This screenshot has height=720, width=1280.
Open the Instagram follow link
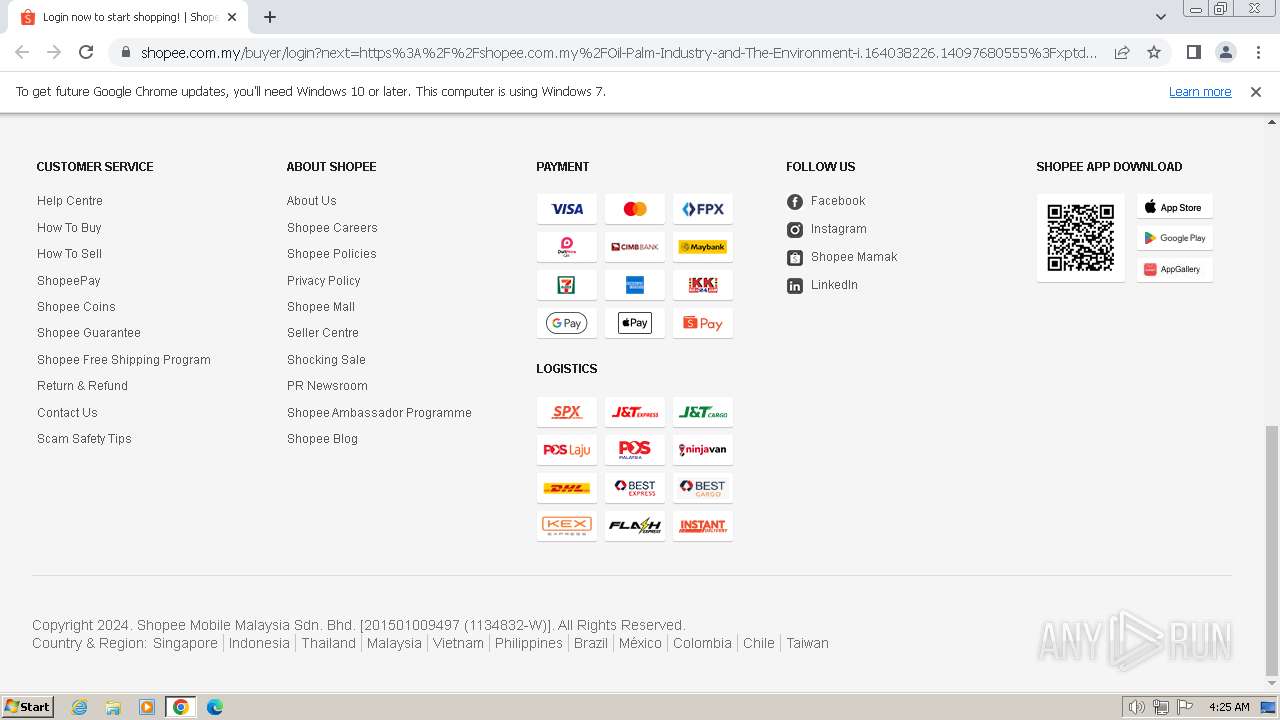pyautogui.click(x=827, y=229)
